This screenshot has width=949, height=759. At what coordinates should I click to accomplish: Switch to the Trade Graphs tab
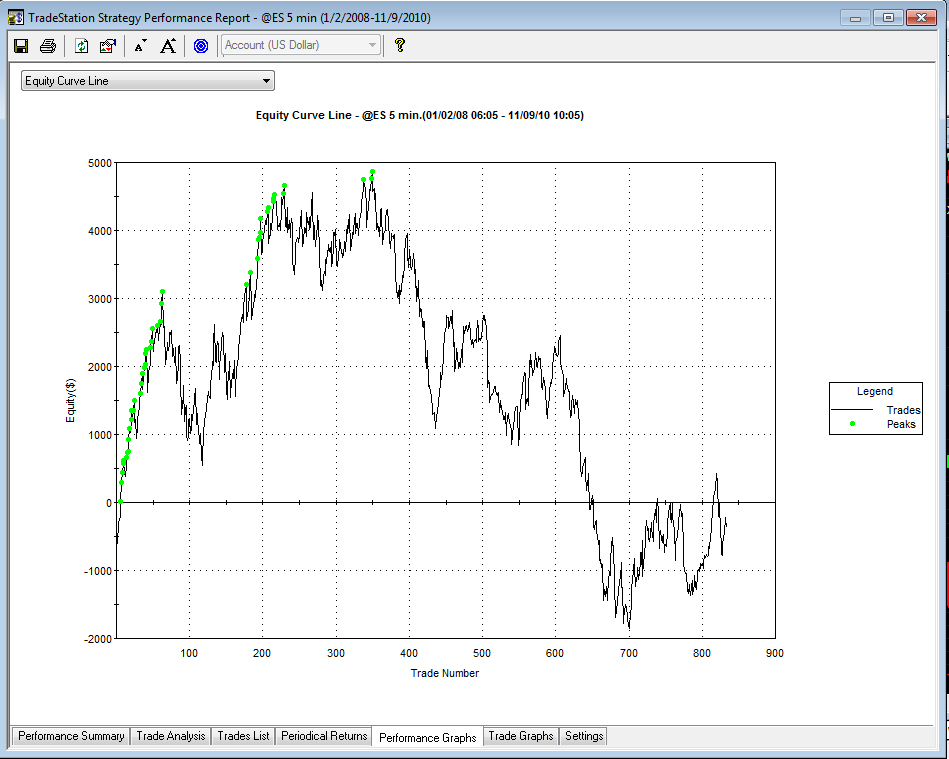520,736
